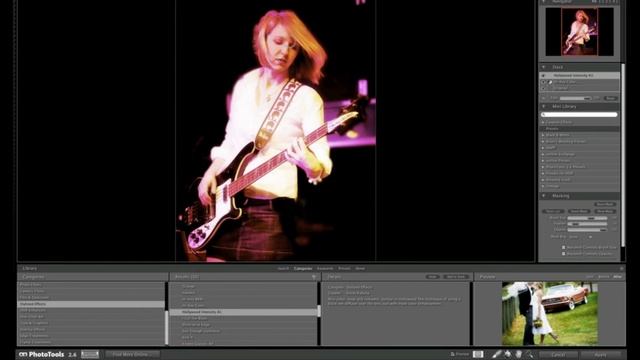The image size is (640, 360).
Task: Enable Wacom Controls Brush Size checkbox
Action: (x=564, y=247)
